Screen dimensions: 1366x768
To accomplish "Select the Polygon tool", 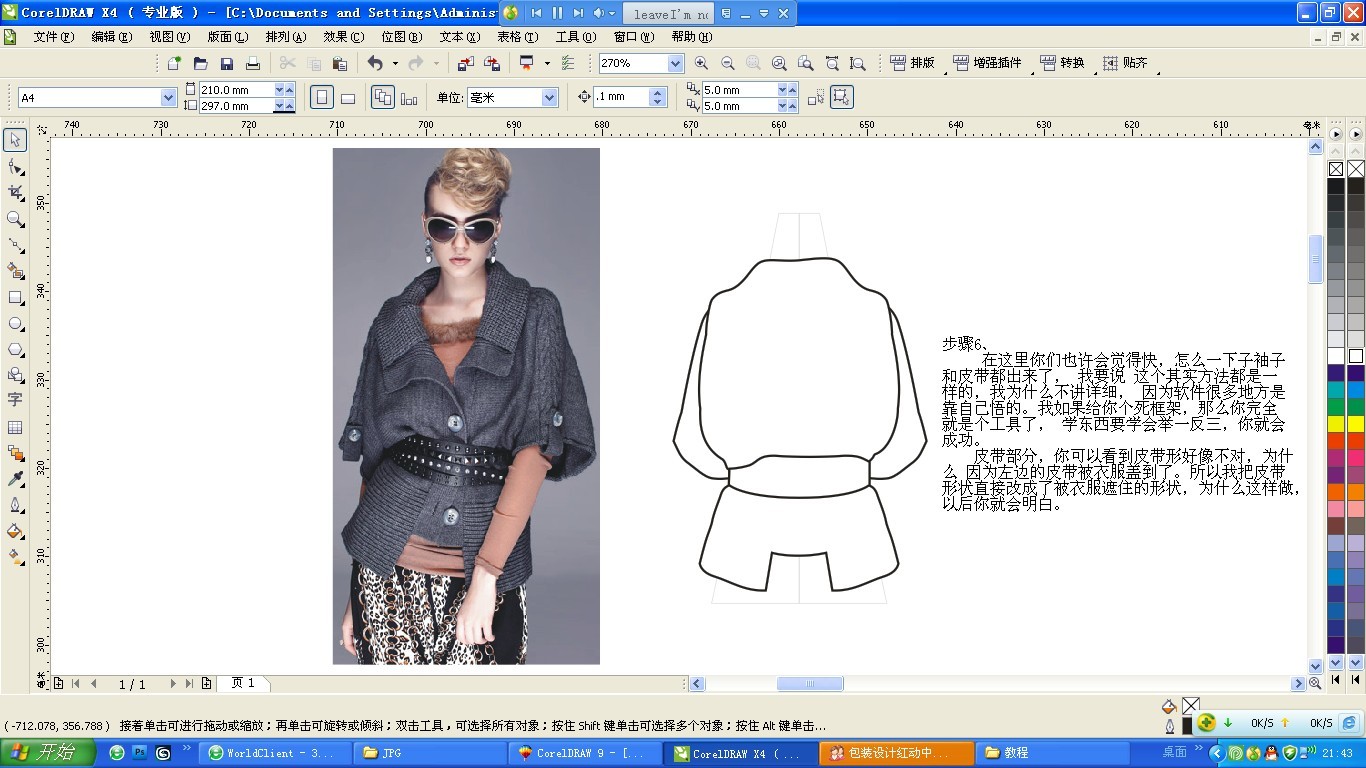I will pos(15,349).
